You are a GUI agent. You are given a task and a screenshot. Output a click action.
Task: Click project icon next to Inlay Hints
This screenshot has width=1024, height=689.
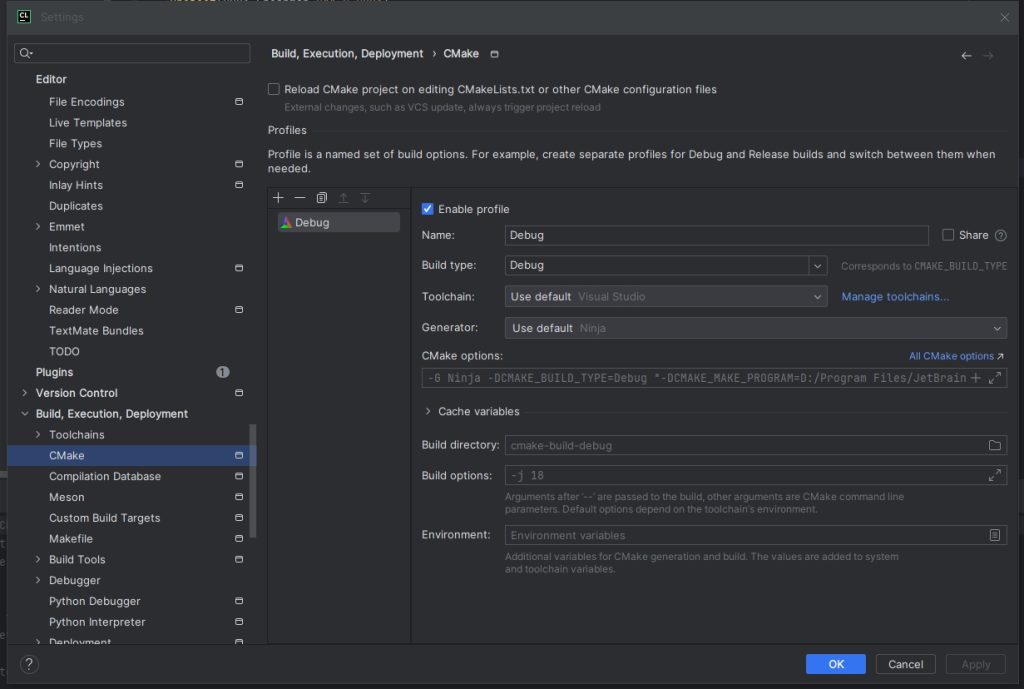239,185
